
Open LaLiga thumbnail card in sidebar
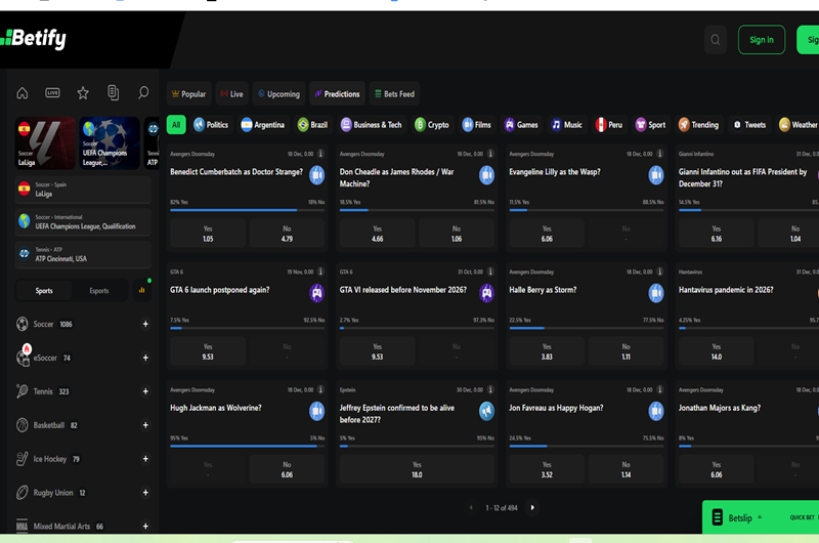45,143
